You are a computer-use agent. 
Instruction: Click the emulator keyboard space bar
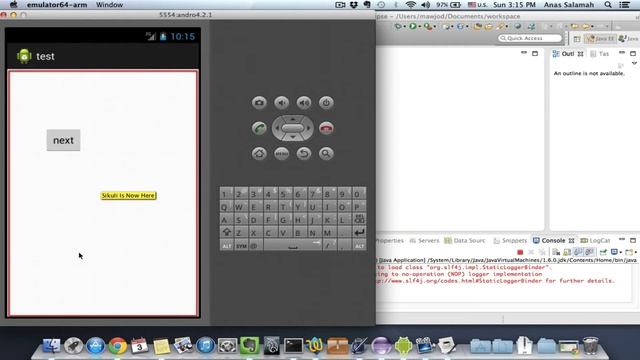[293, 245]
